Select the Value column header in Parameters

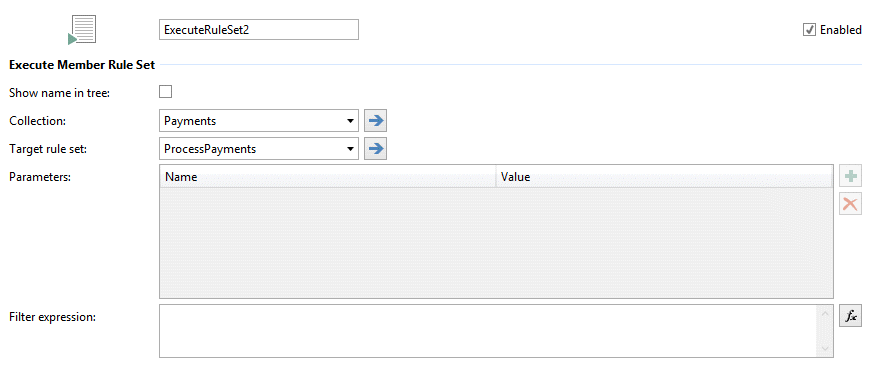pyautogui.click(x=664, y=177)
